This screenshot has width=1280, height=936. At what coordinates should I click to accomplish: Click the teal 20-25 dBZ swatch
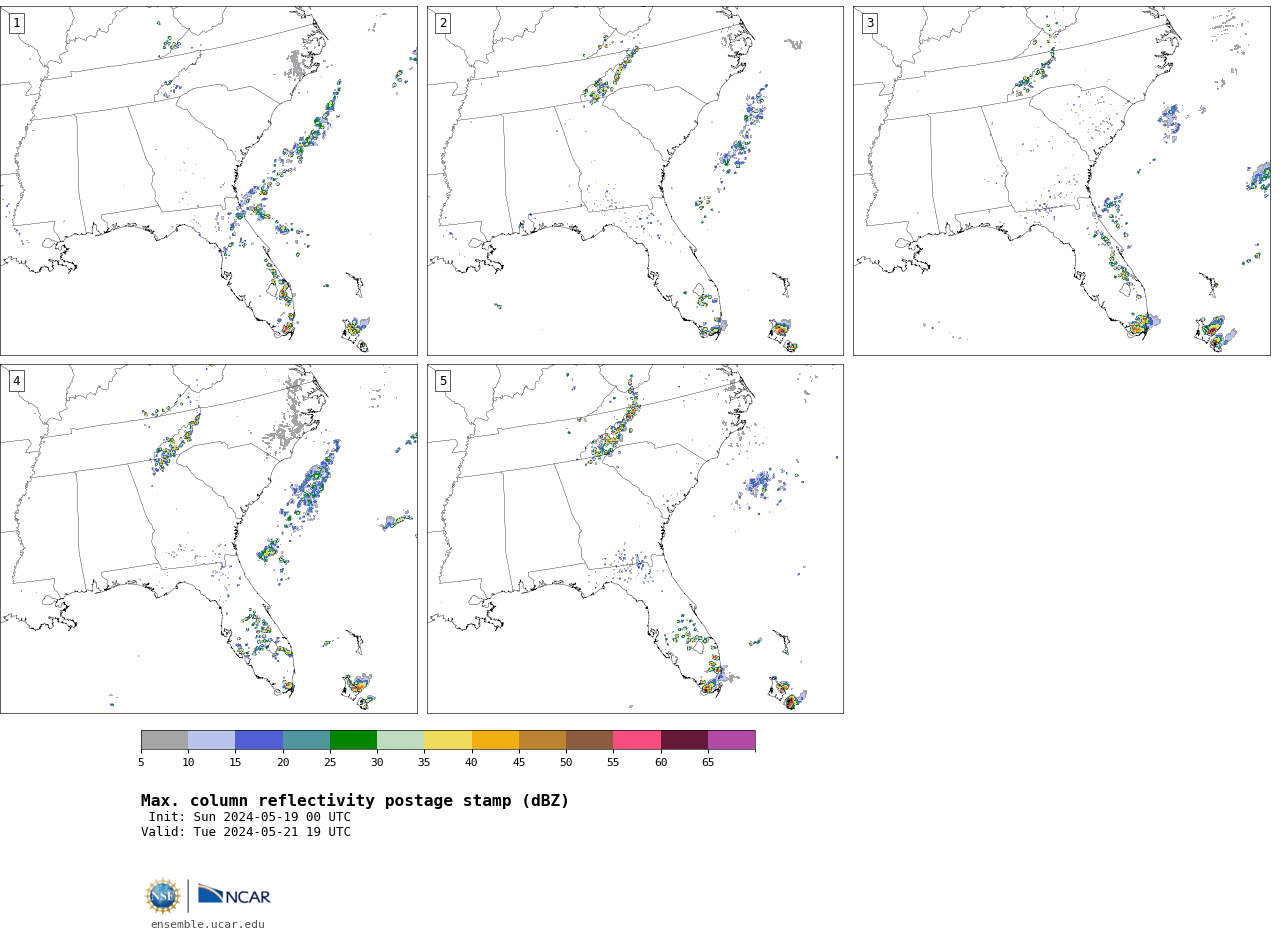click(306, 740)
